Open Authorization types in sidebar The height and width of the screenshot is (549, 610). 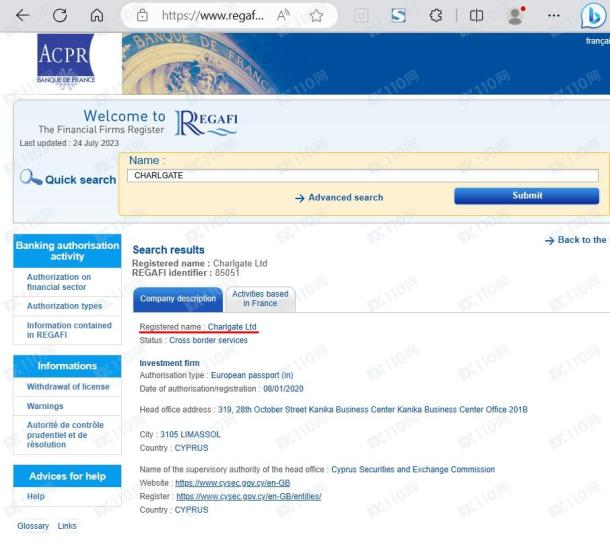[x=64, y=306]
